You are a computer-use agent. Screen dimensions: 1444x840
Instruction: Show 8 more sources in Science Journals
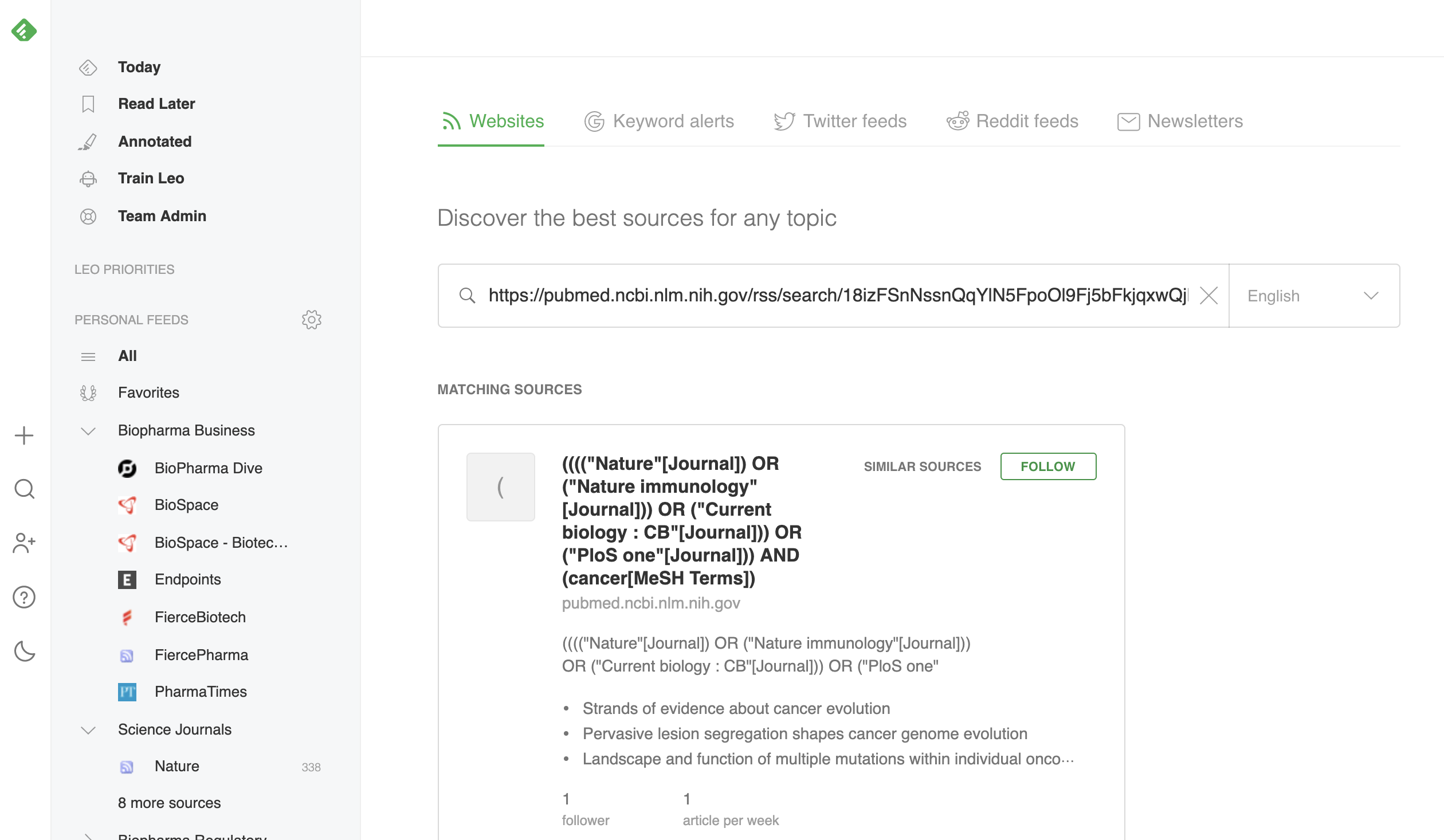(x=169, y=803)
